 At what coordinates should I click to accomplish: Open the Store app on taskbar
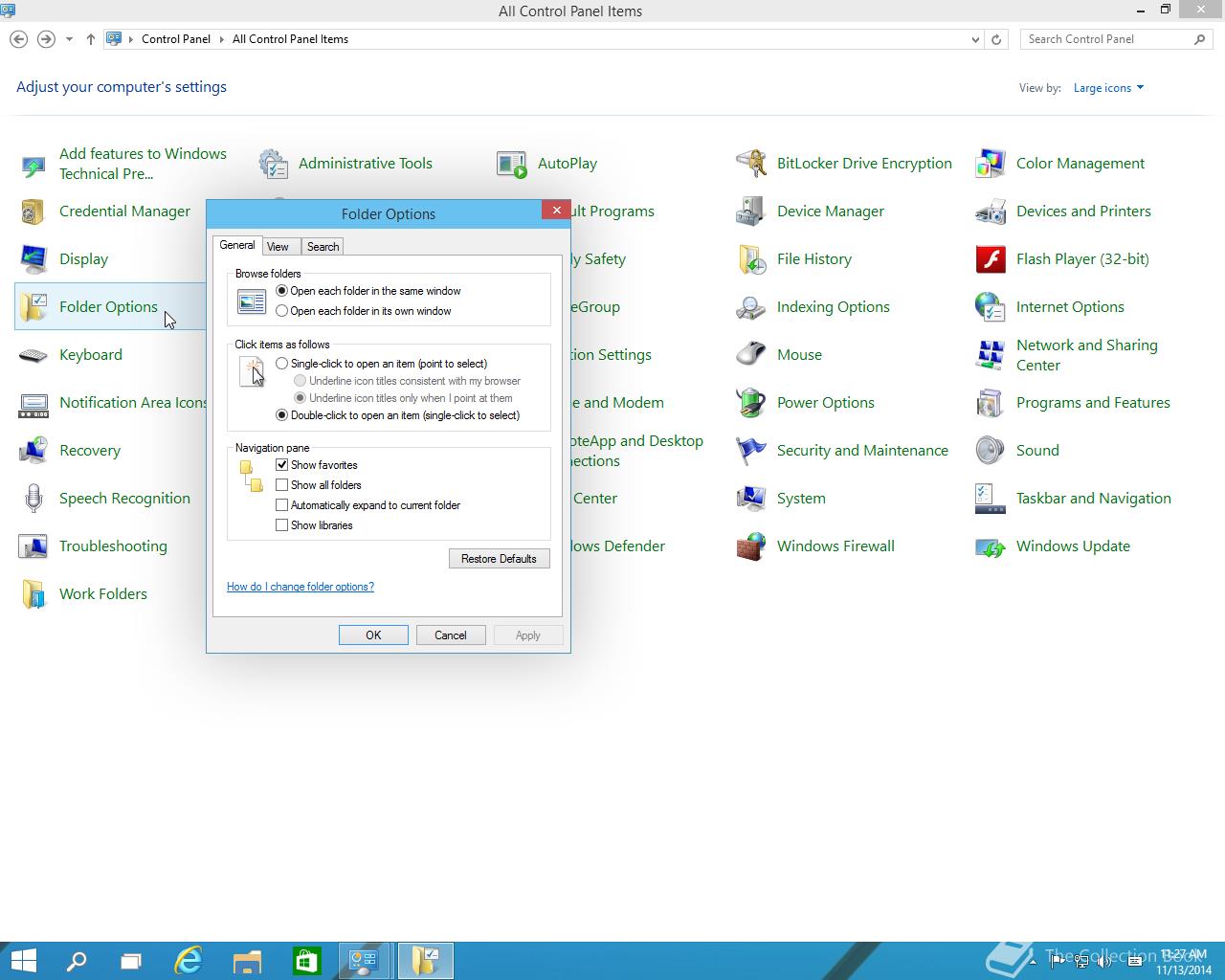click(x=306, y=961)
